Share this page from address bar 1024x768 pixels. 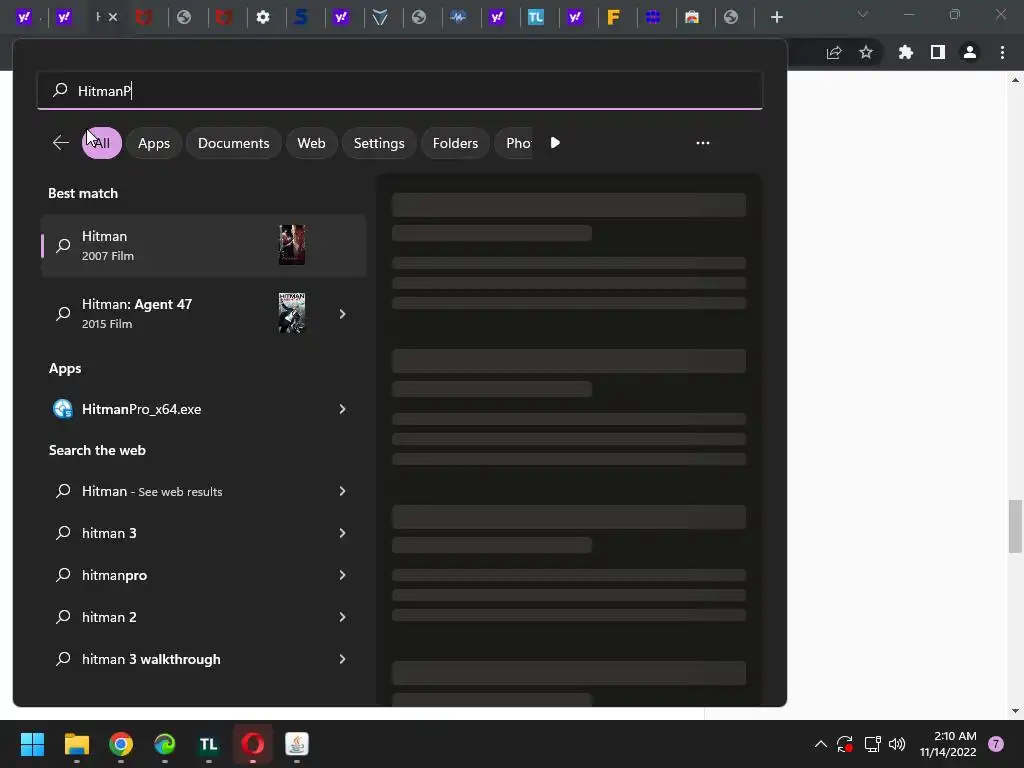[x=834, y=53]
